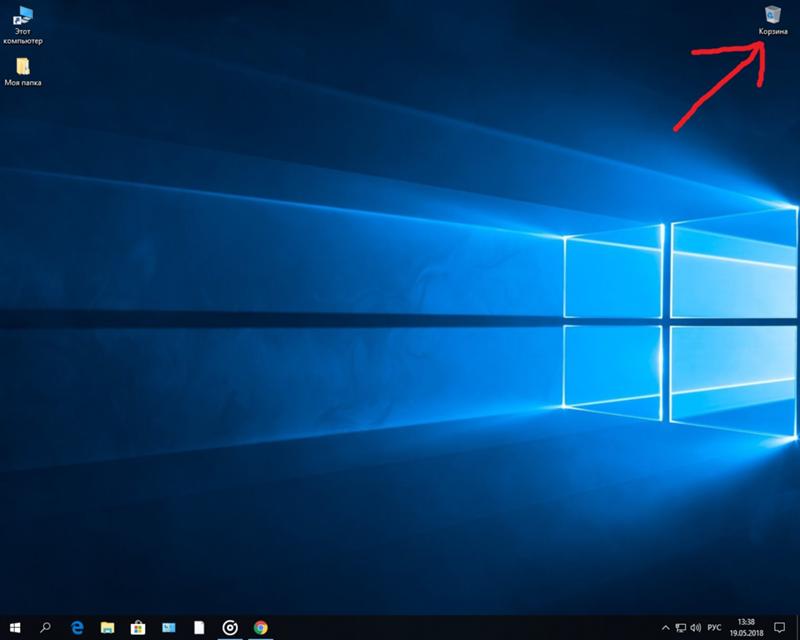800x640 pixels.
Task: Open the Mail app taskbar icon
Action: 168,627
